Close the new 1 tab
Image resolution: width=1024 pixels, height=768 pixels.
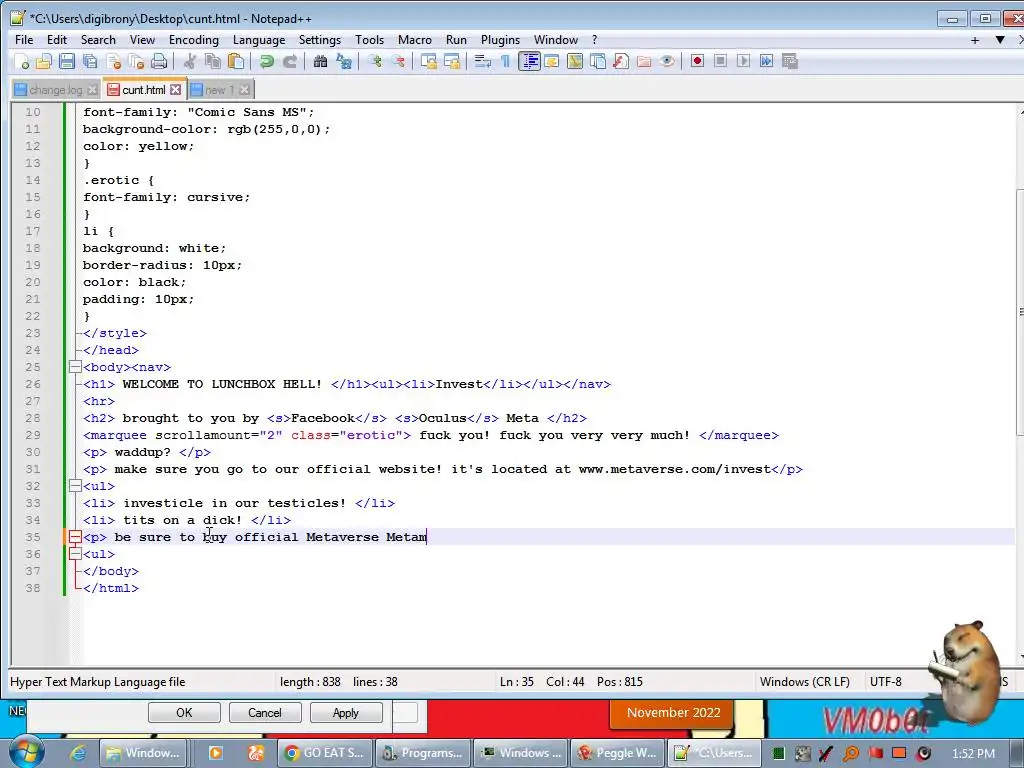[x=244, y=89]
